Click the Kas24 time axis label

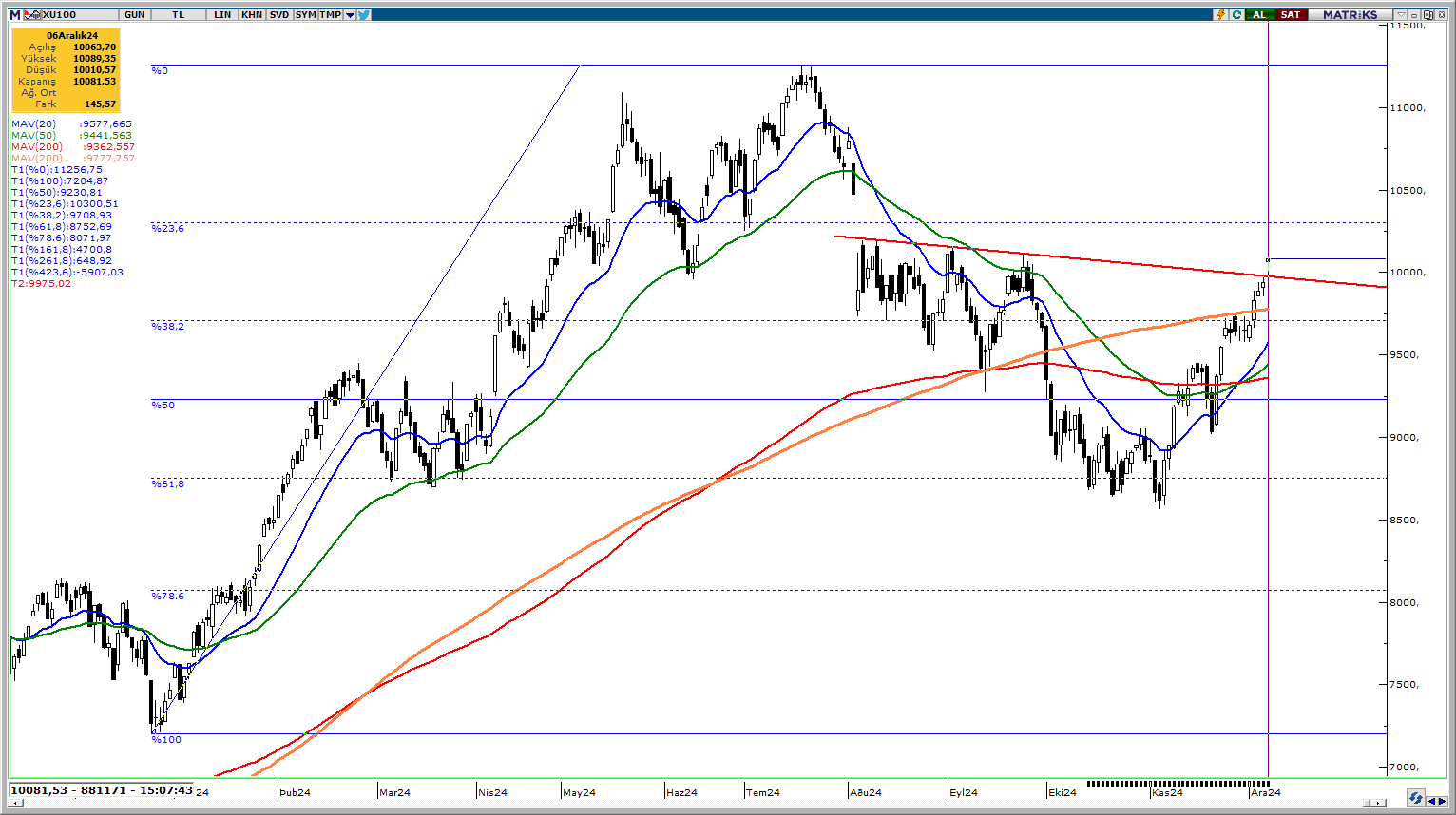tap(1167, 793)
